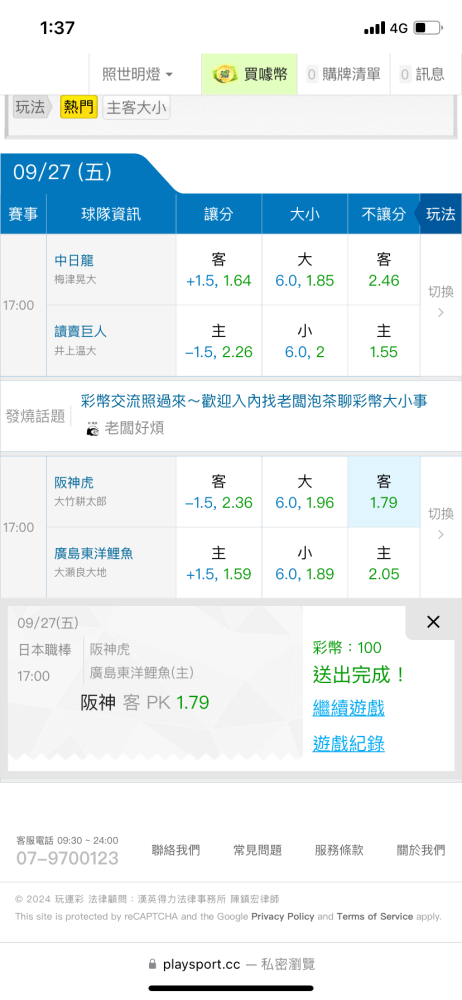Toggle 阪神虎 客 1.79 no-handicap selection
Screen dimensions: 462x1000
pos(384,492)
